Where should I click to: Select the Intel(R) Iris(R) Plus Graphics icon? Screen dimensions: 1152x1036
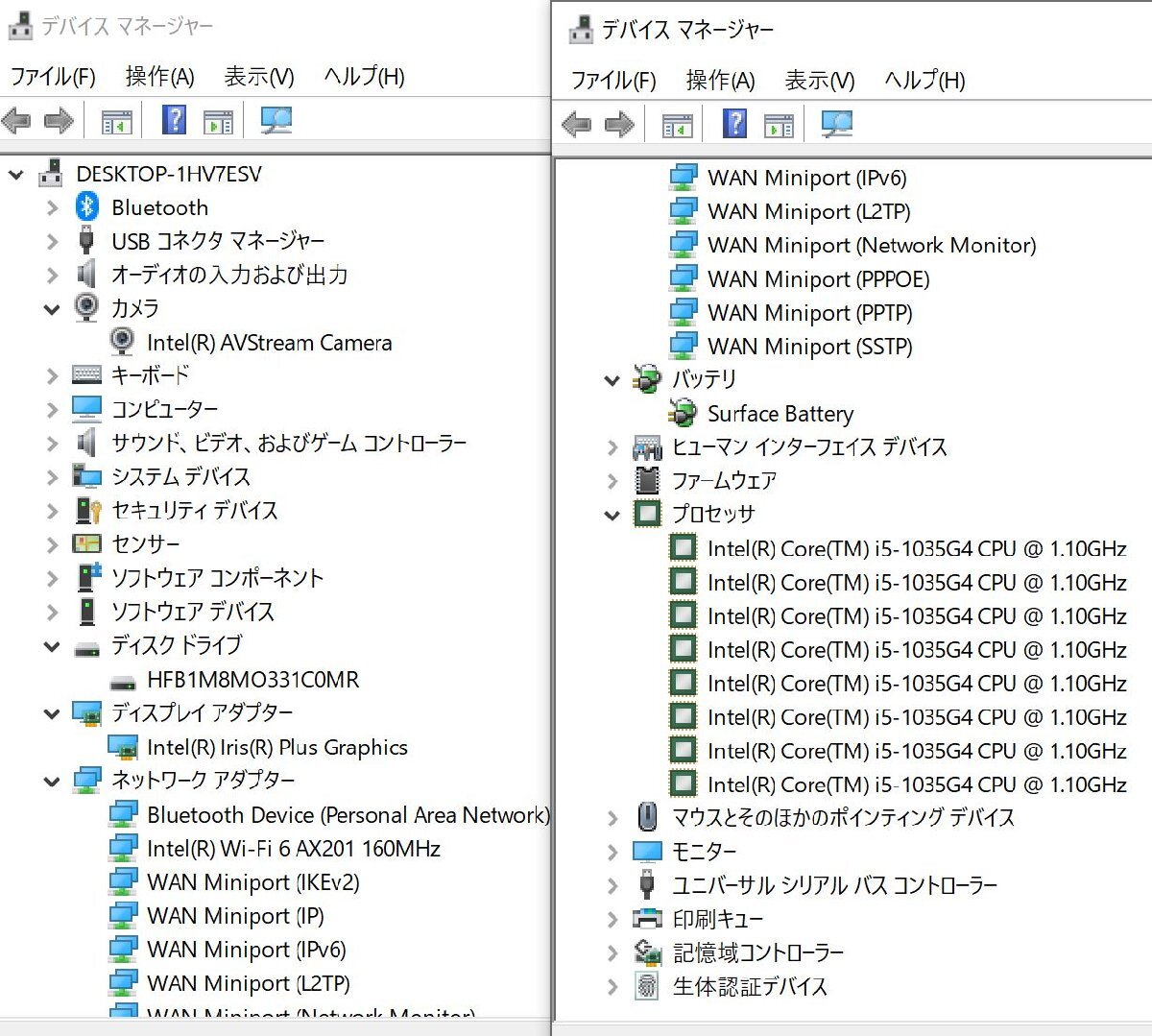coord(123,747)
